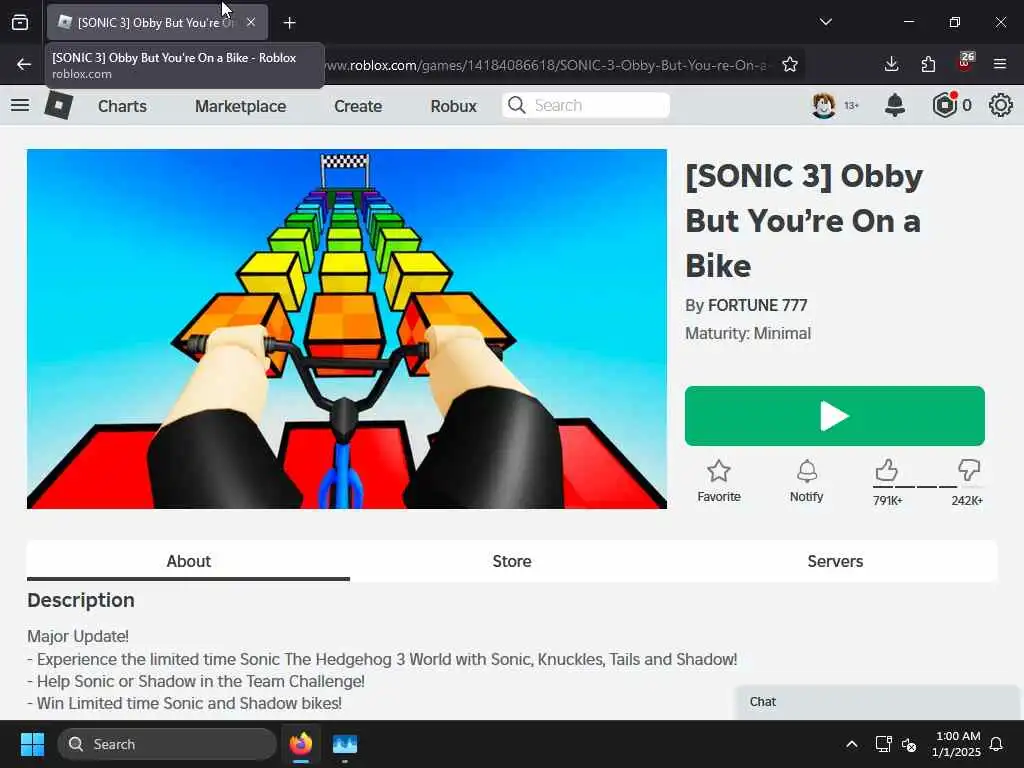Click the 'Win Limited time Sonic' line

[x=185, y=703]
